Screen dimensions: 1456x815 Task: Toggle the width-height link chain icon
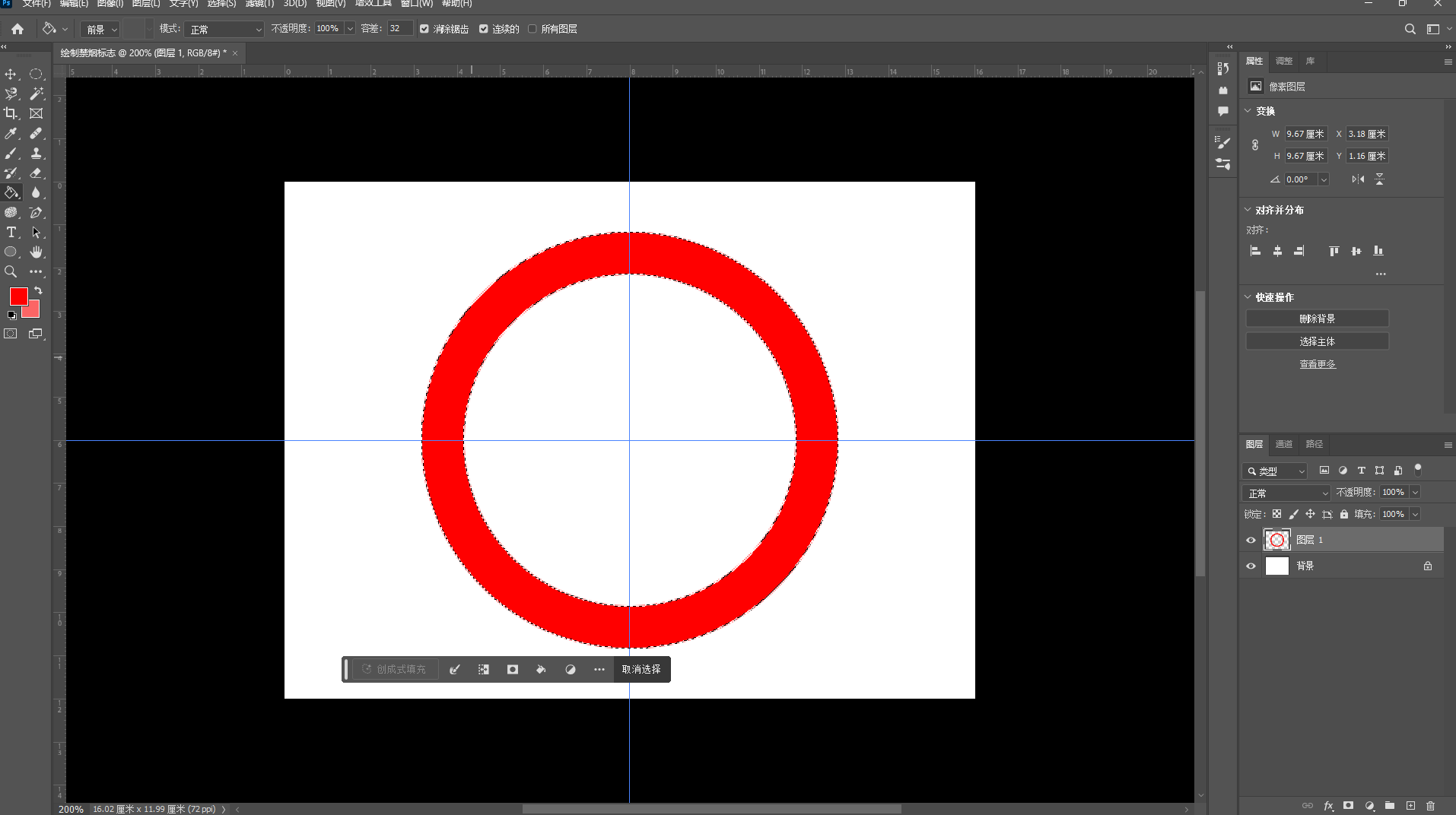tap(1254, 144)
